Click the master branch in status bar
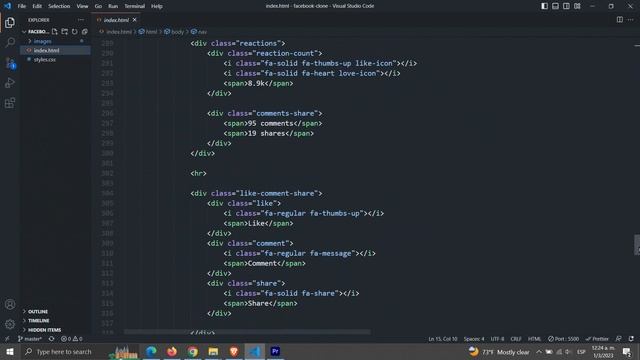Screen dimensions: 640x360 pos(30,339)
